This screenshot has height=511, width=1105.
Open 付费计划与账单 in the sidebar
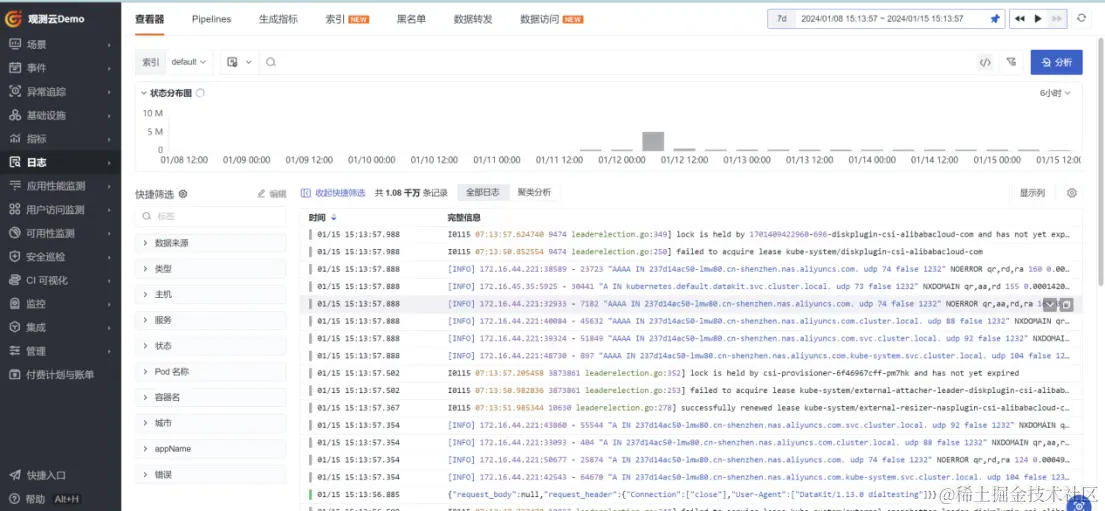(x=61, y=374)
